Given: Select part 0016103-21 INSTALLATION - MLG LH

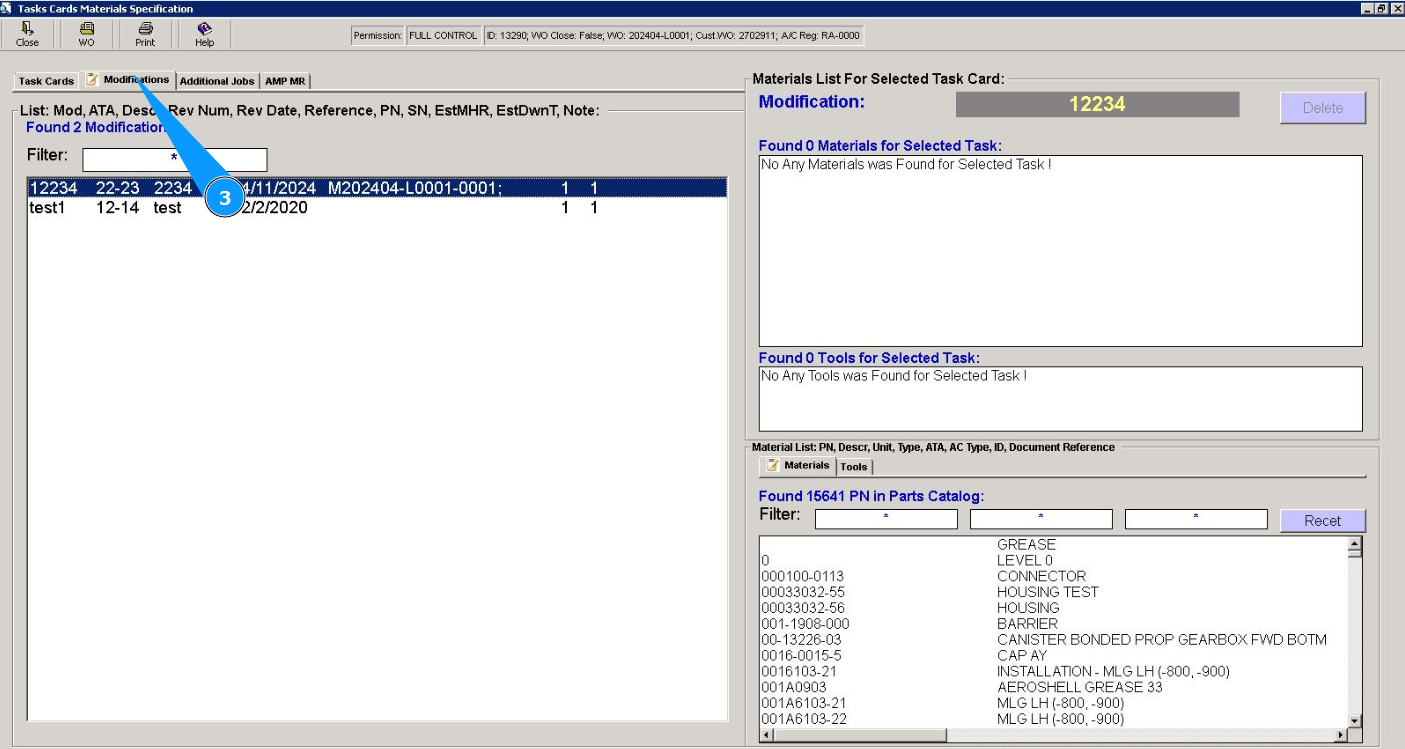Looking at the screenshot, I should pos(1053,671).
